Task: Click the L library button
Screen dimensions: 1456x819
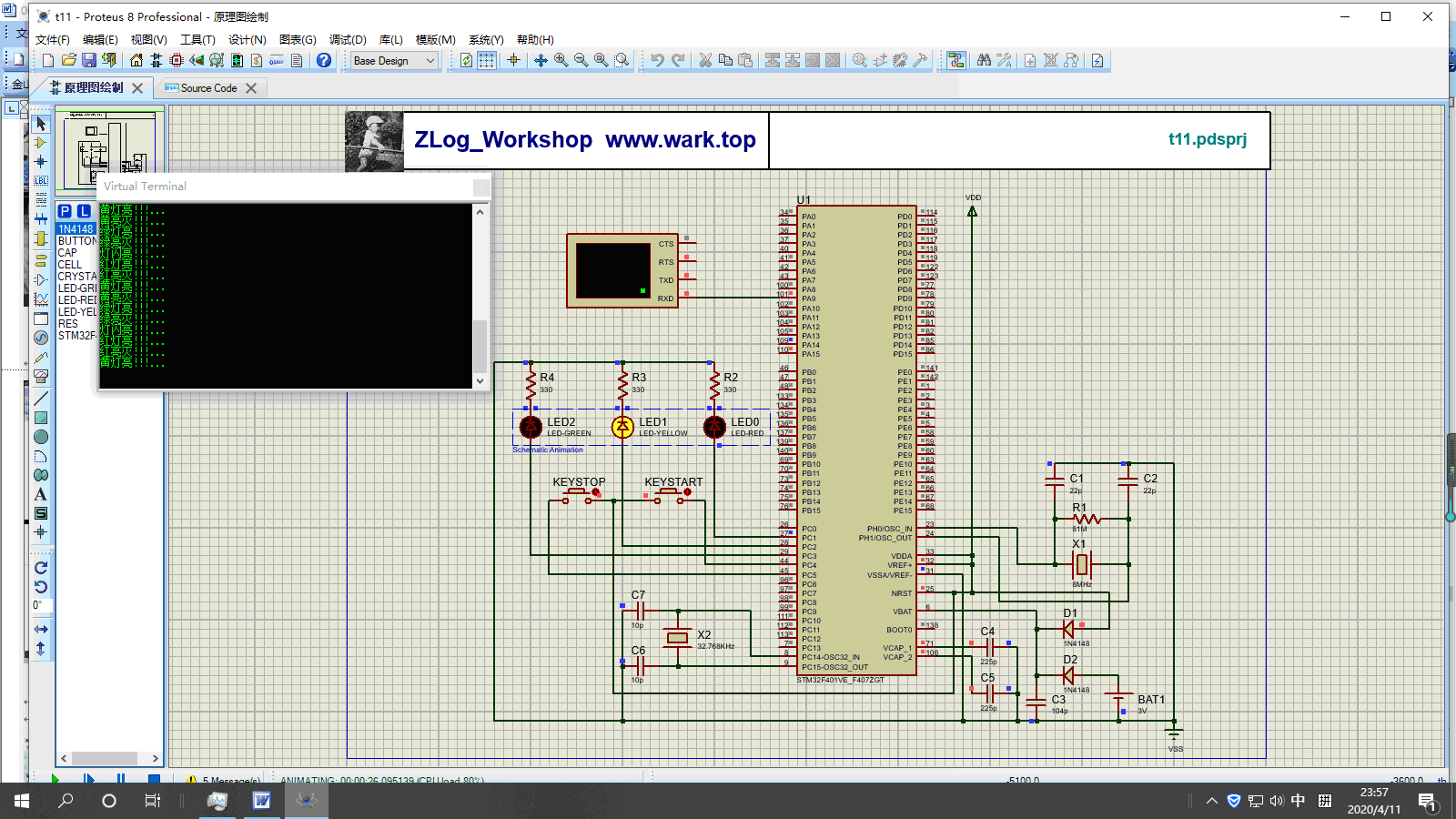Action: pyautogui.click(x=84, y=211)
